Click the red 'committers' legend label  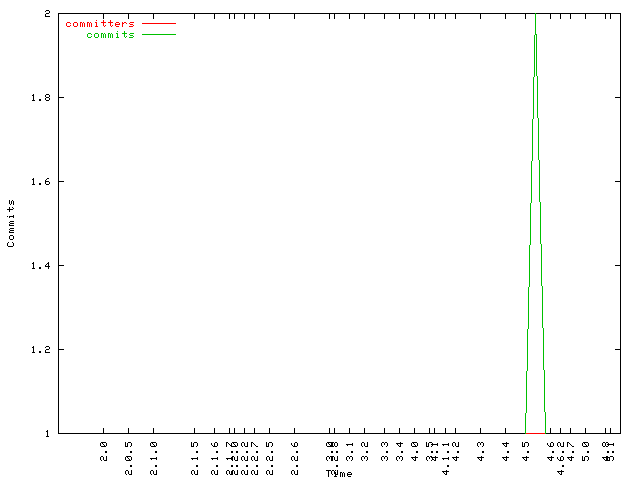(99, 23)
